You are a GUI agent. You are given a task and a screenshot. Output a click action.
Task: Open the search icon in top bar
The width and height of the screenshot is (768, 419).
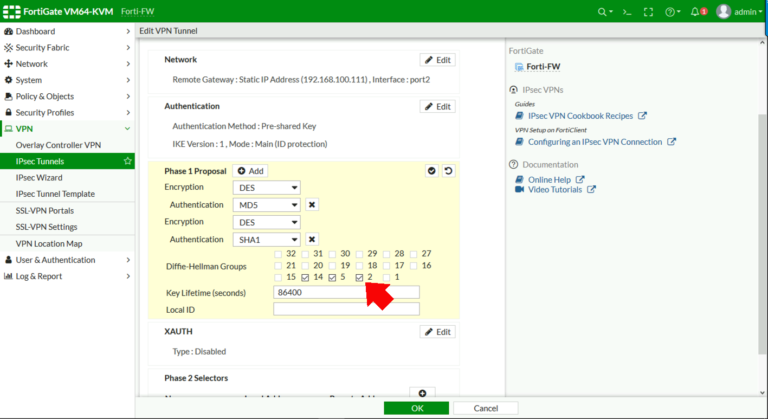tap(605, 12)
